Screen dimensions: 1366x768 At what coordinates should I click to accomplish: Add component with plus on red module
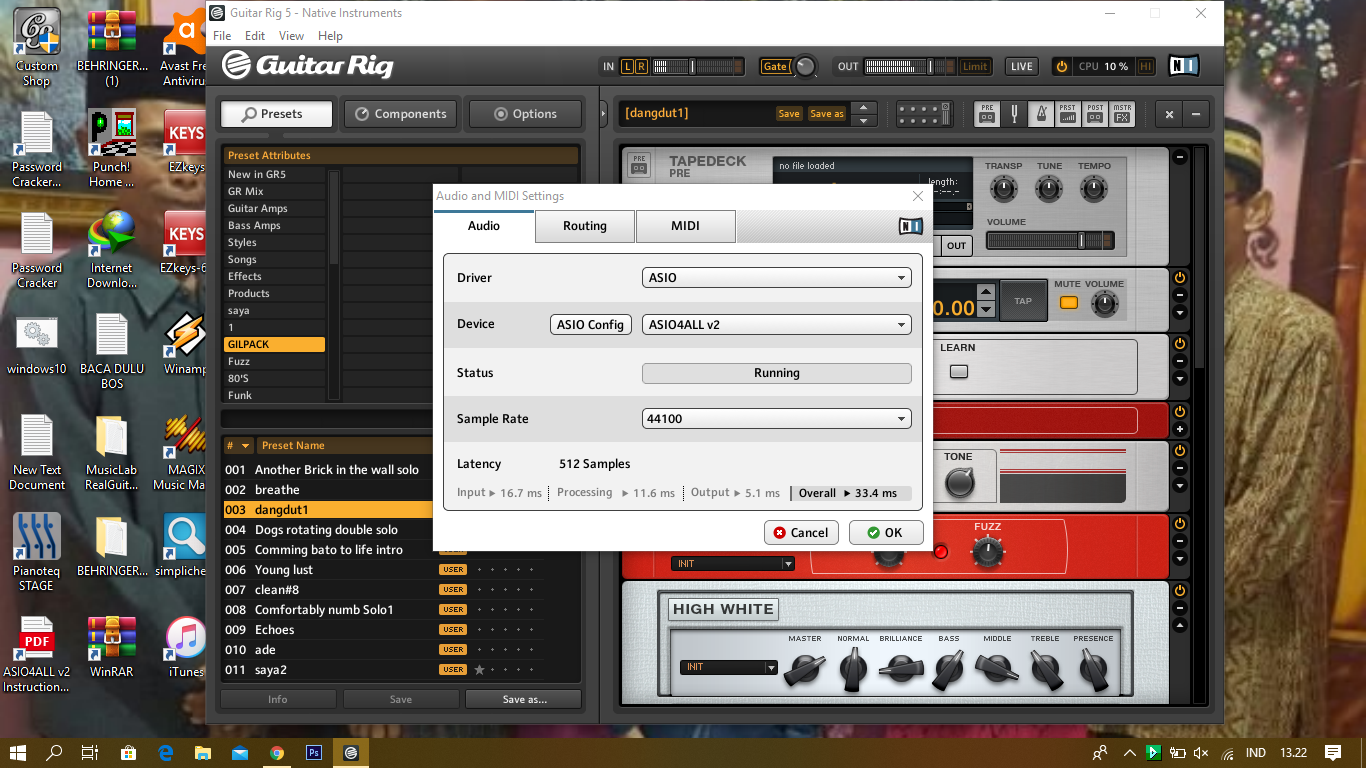pyautogui.click(x=1179, y=429)
